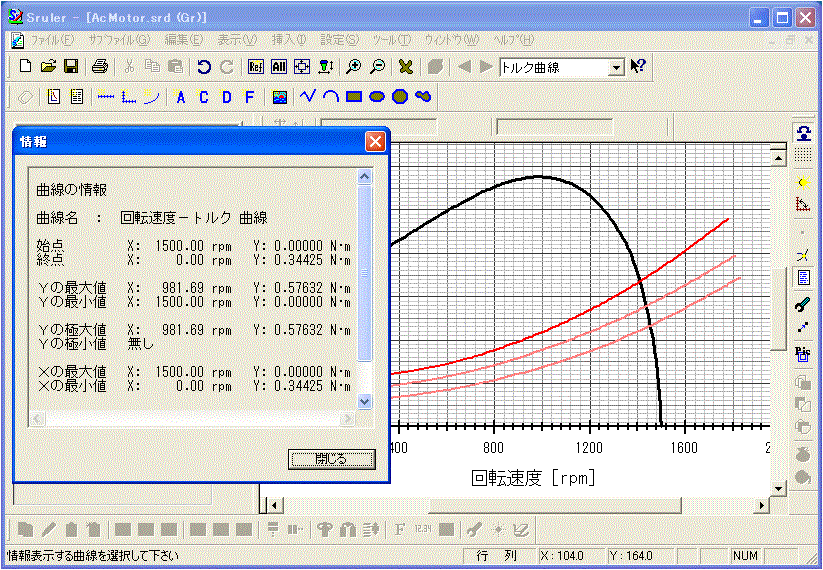This screenshot has height=570, width=823.
Task: Click the wrench tool in right toolbar
Action: 803,303
